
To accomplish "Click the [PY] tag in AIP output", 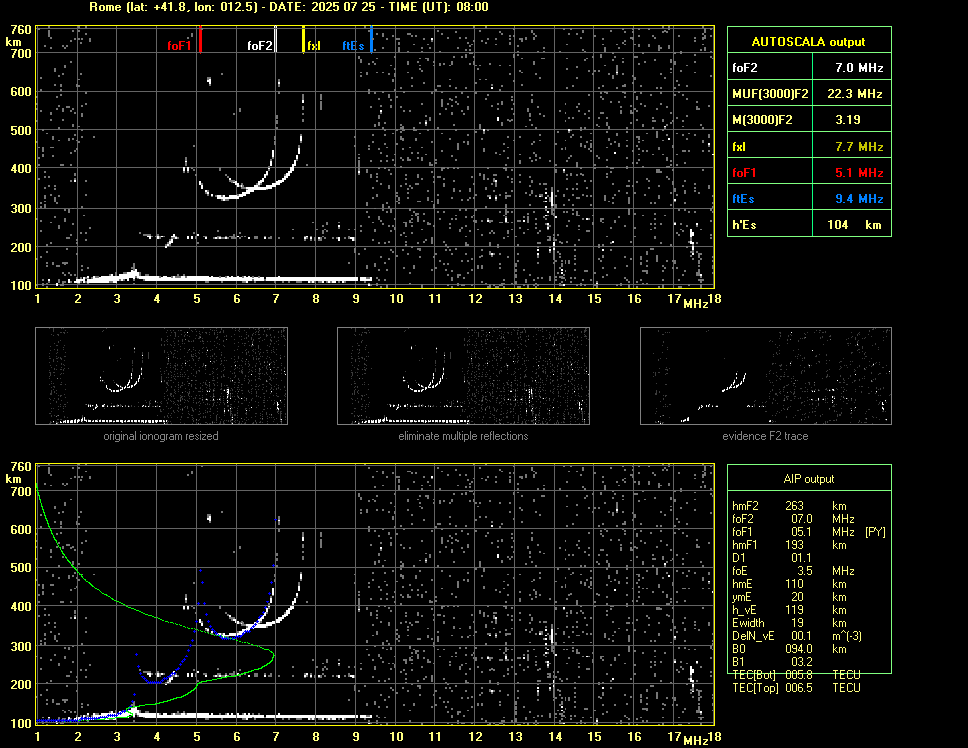I will 875,532.
